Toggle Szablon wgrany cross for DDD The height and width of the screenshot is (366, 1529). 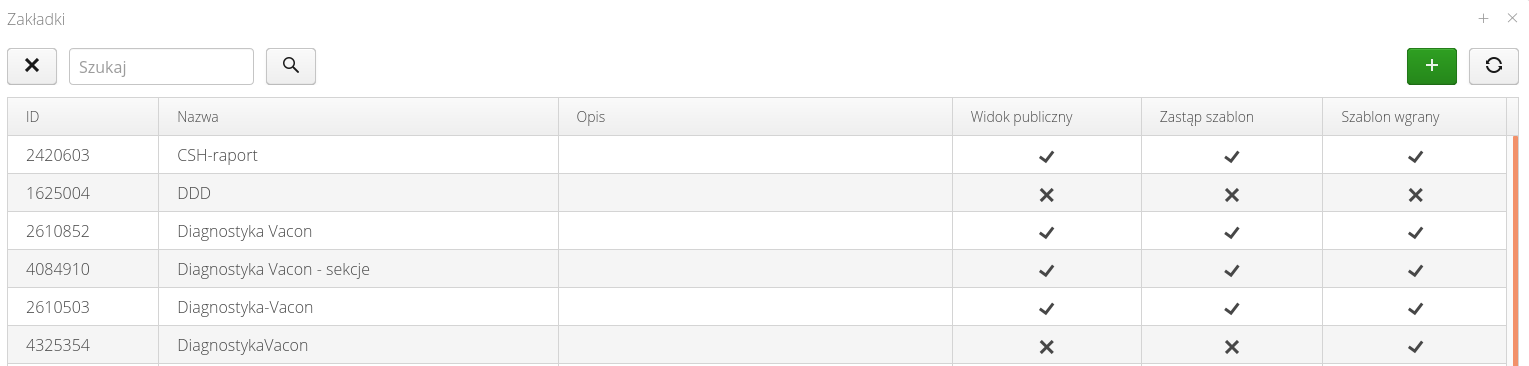coord(1415,194)
